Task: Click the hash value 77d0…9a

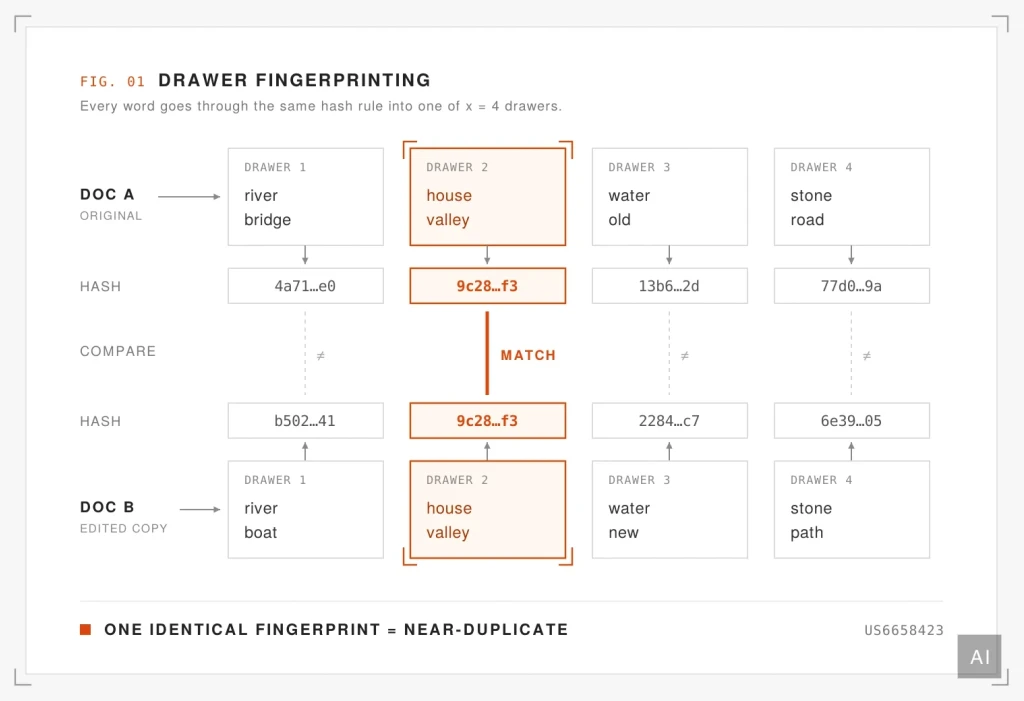Action: pyautogui.click(x=852, y=286)
